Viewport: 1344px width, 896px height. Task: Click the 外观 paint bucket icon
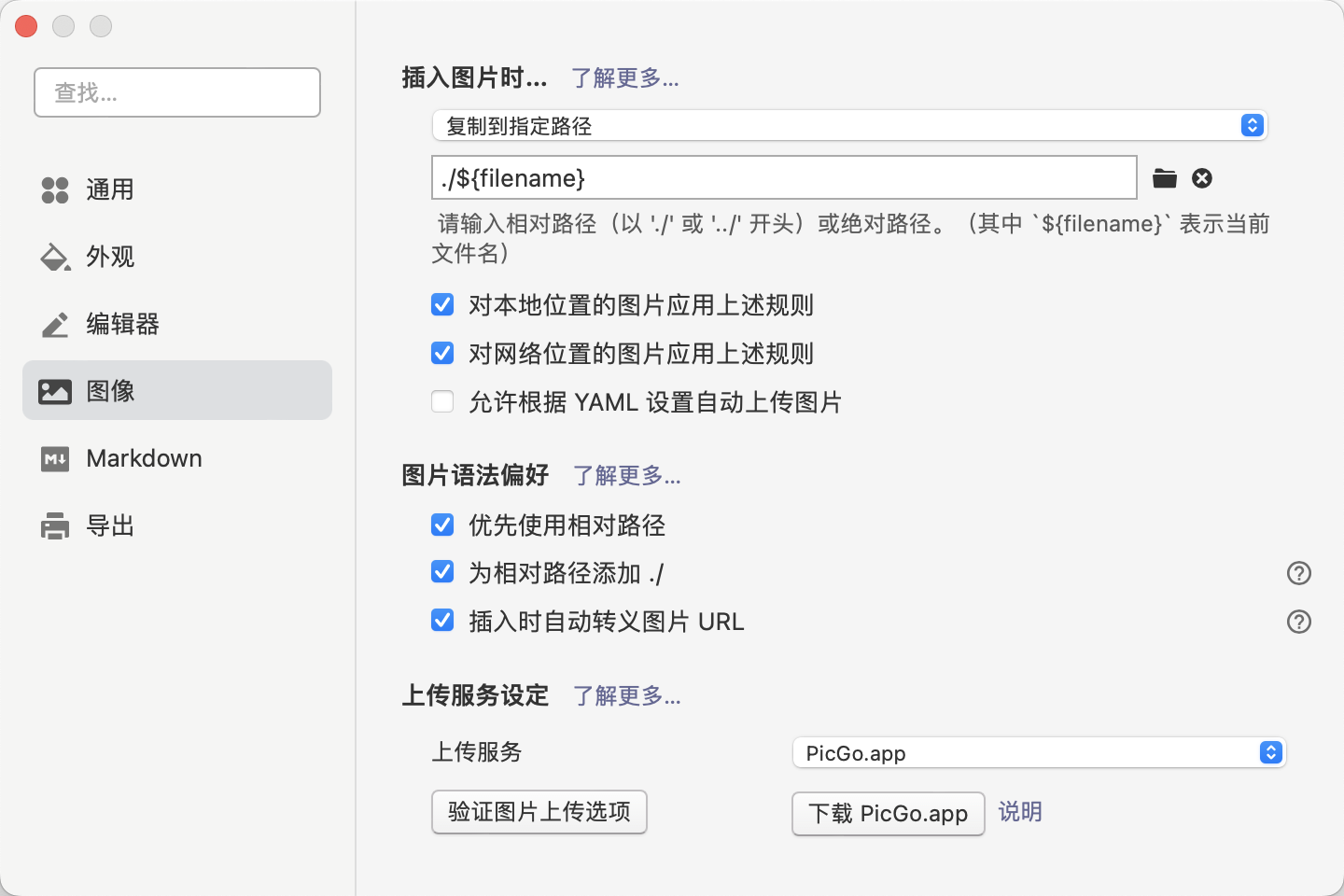(55, 257)
